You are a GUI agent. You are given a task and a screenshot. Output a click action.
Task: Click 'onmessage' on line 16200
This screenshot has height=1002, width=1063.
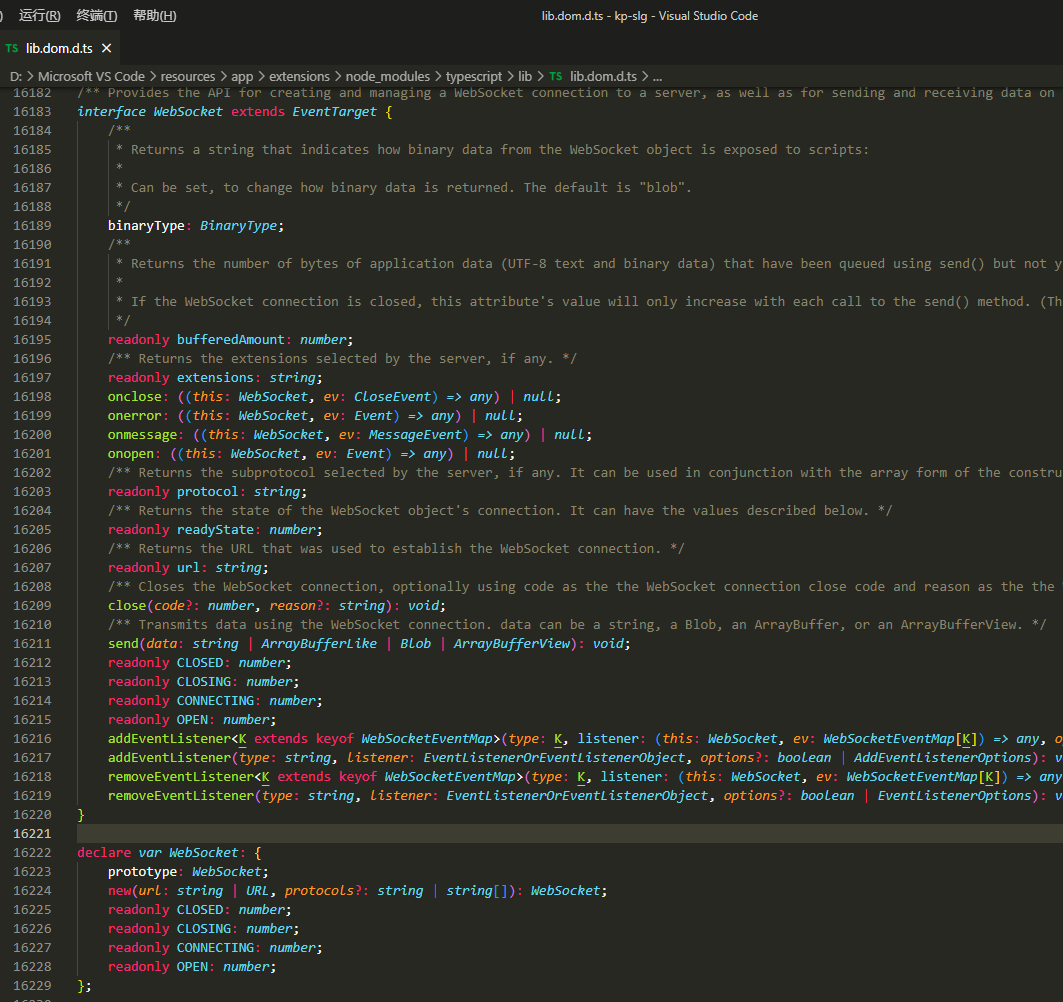tap(142, 434)
